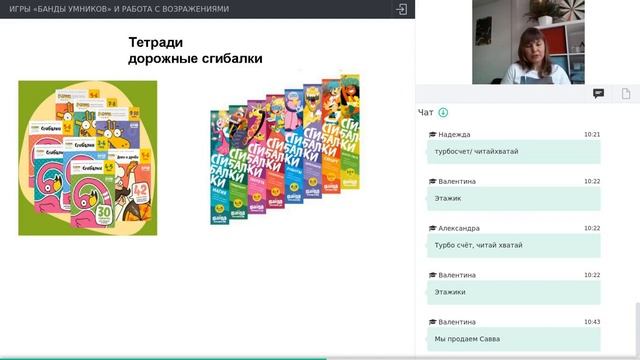Click the exit webinar icon in header
The image size is (640, 360).
coord(401,9)
